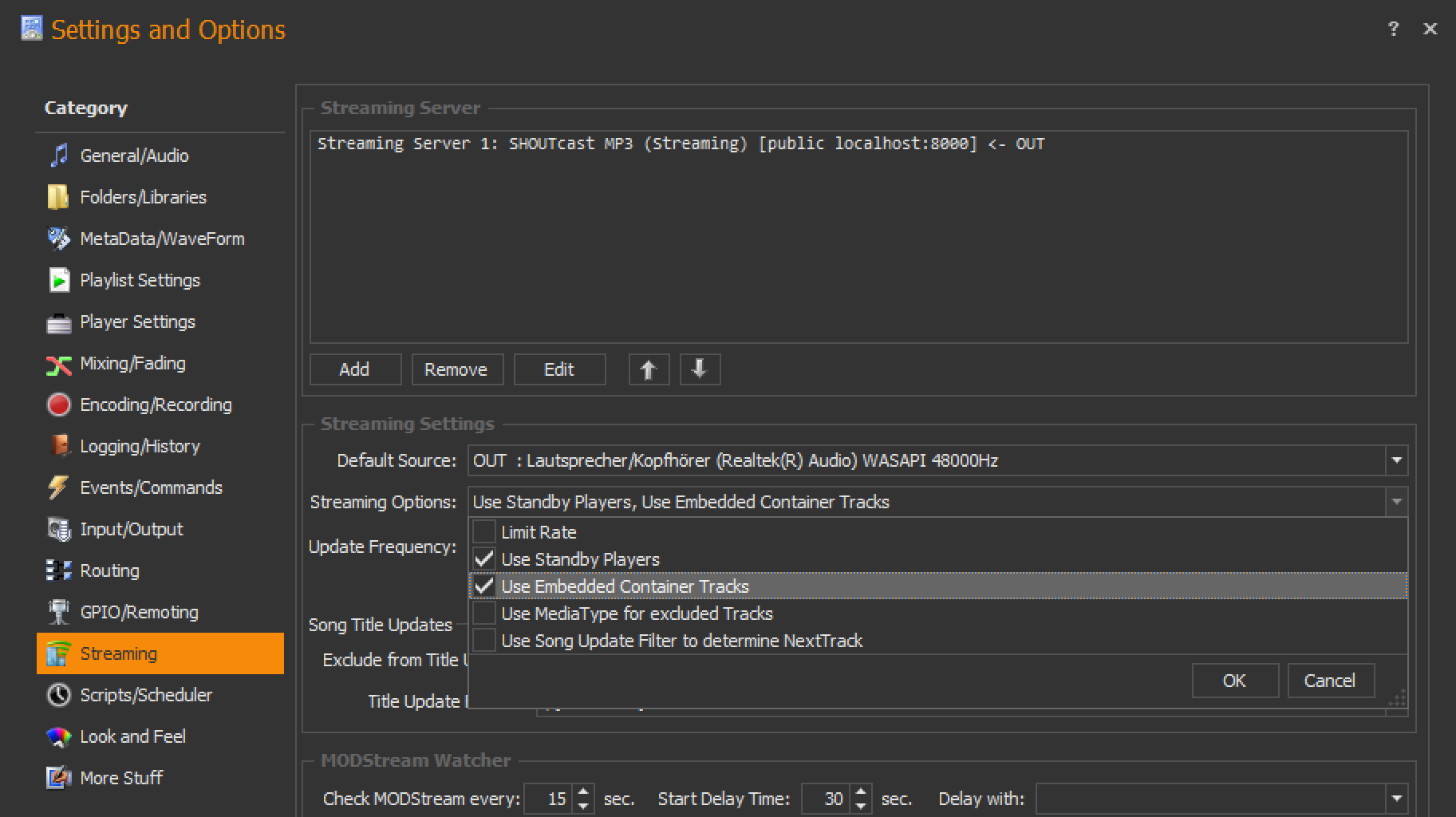This screenshot has width=1456, height=817.
Task: Select the Encoding/Recording red record icon
Action: pos(58,405)
